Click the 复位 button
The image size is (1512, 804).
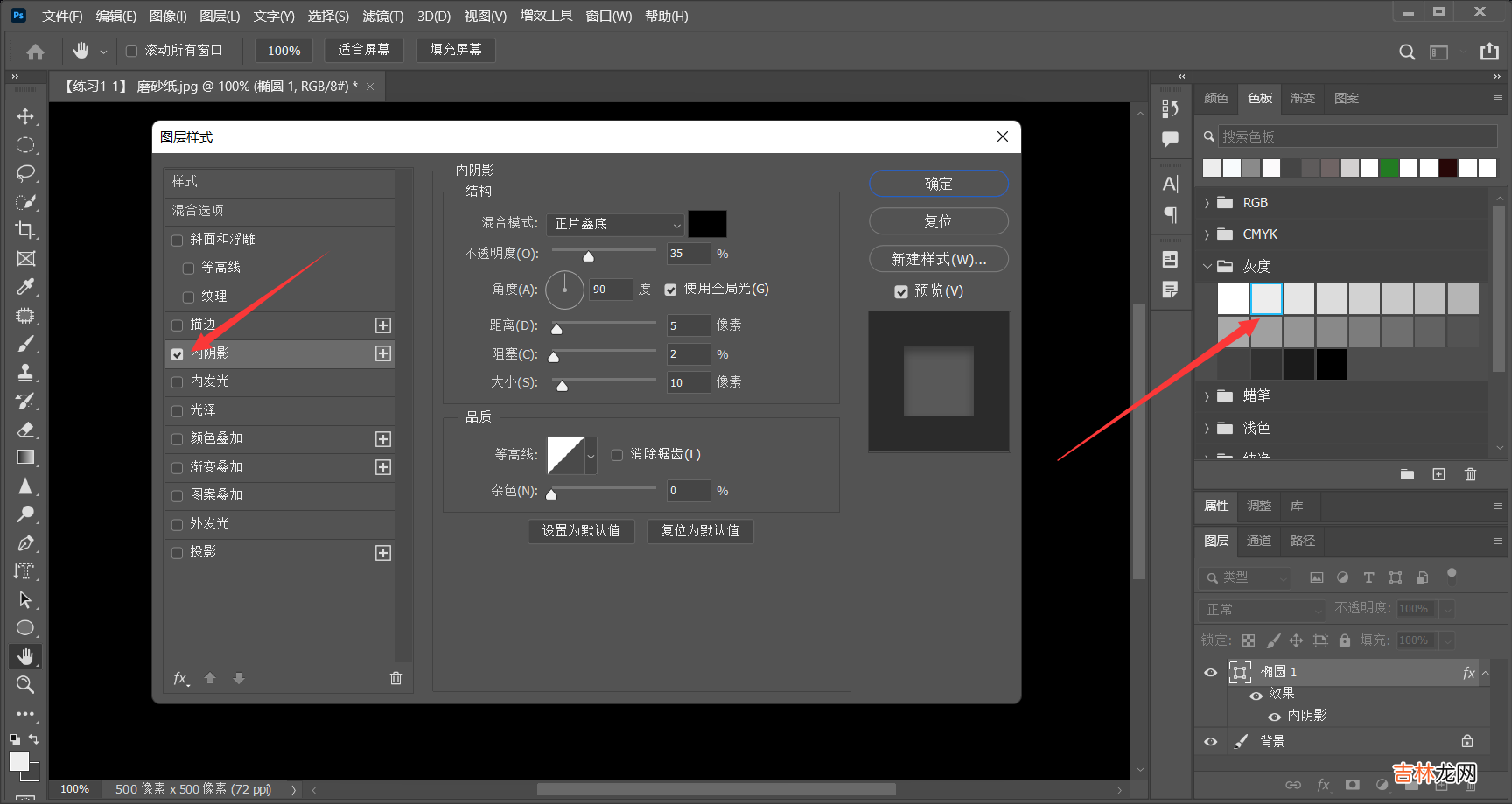point(939,221)
